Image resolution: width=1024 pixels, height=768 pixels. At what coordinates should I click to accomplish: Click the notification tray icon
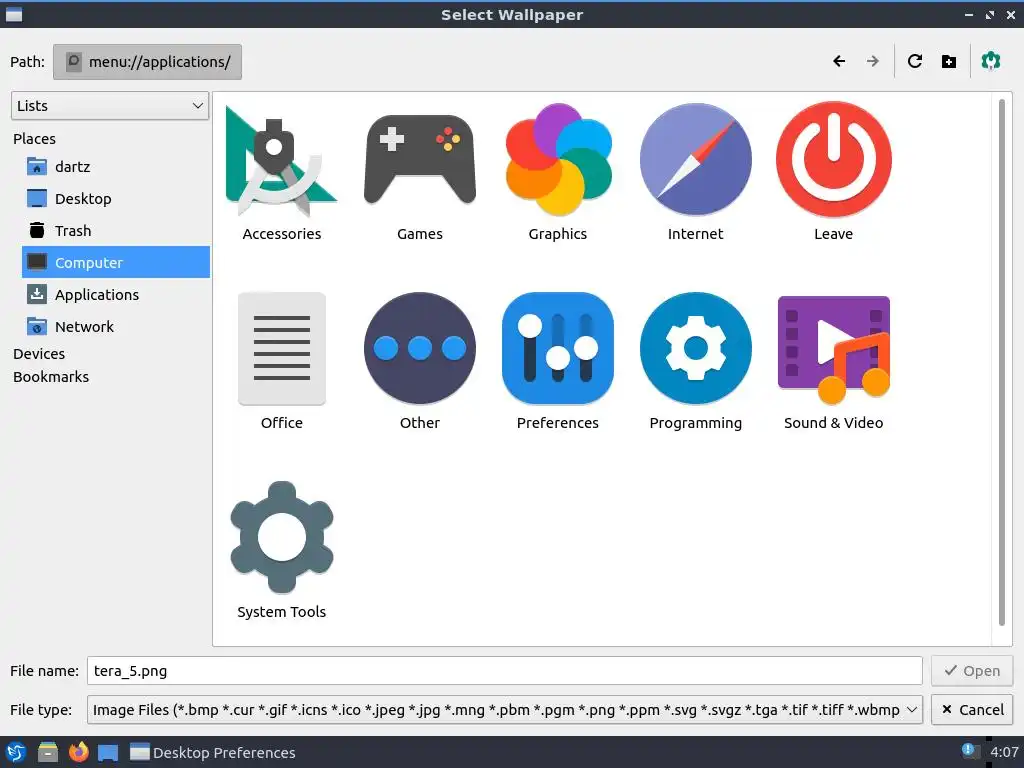coord(968,751)
